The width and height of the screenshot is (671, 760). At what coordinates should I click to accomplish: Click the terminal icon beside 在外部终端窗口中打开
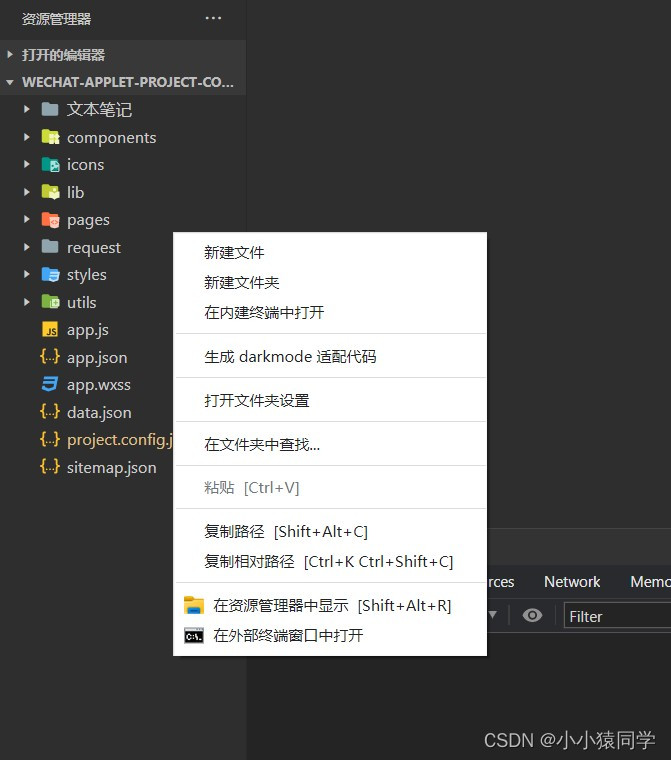[x=194, y=636]
